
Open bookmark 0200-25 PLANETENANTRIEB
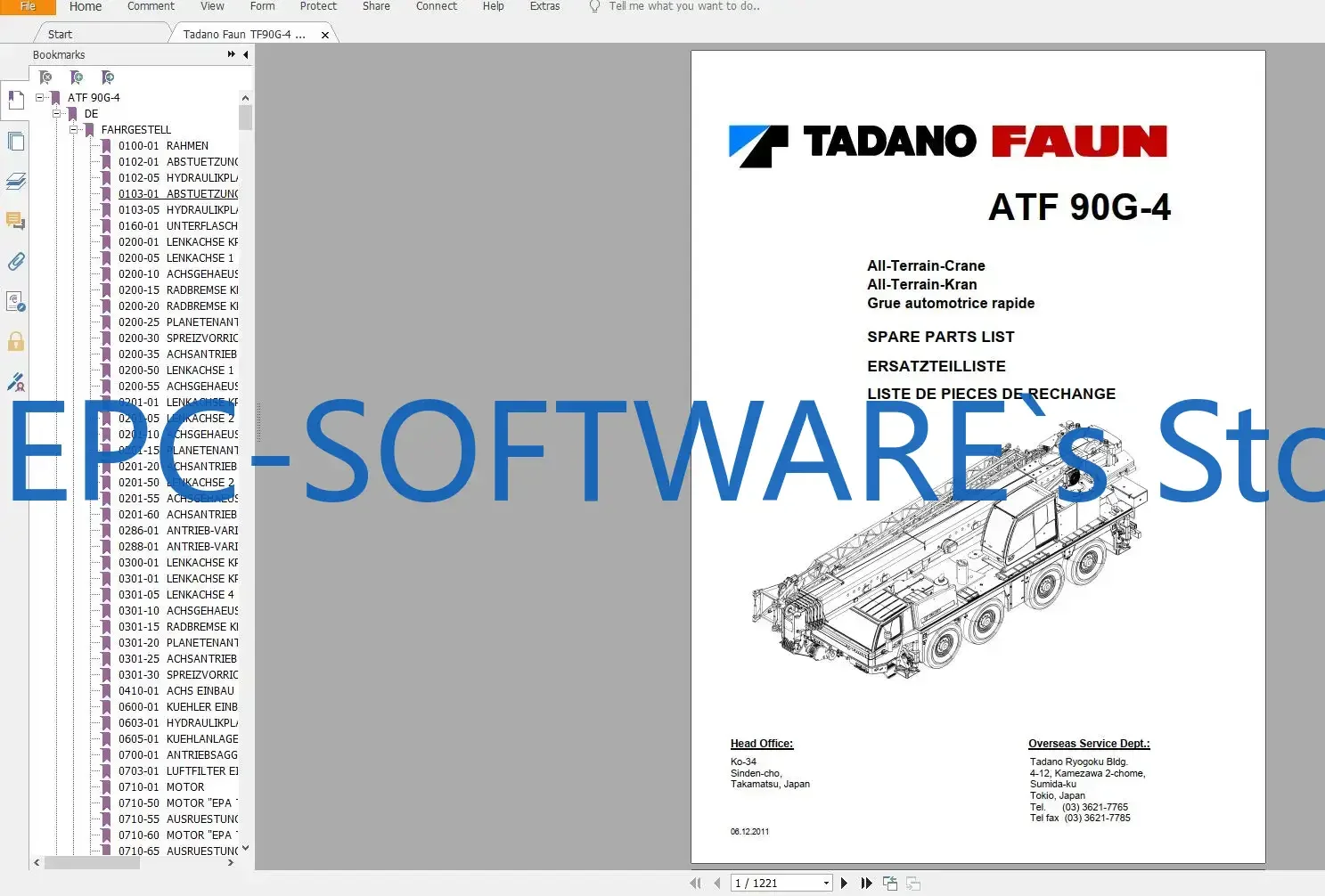[x=178, y=322]
